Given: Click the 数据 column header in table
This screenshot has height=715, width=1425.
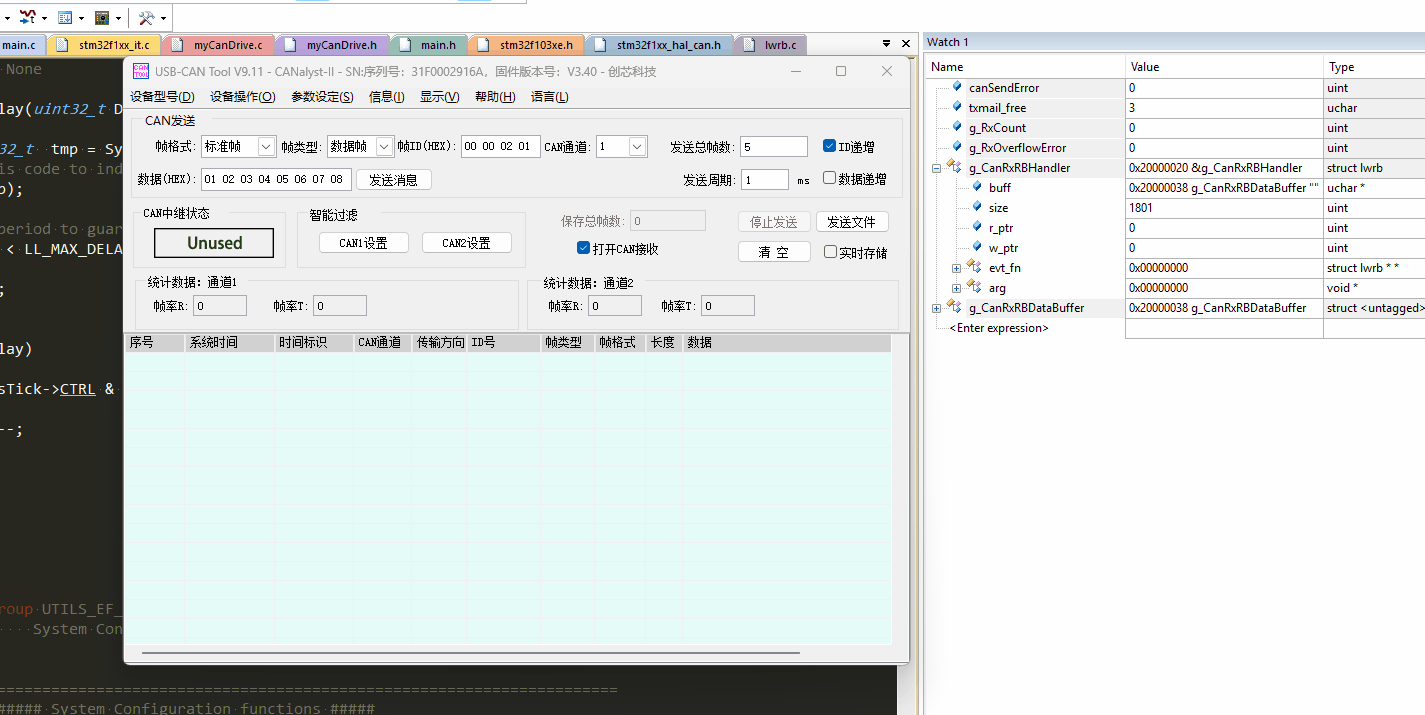Looking at the screenshot, I should click(x=787, y=342).
